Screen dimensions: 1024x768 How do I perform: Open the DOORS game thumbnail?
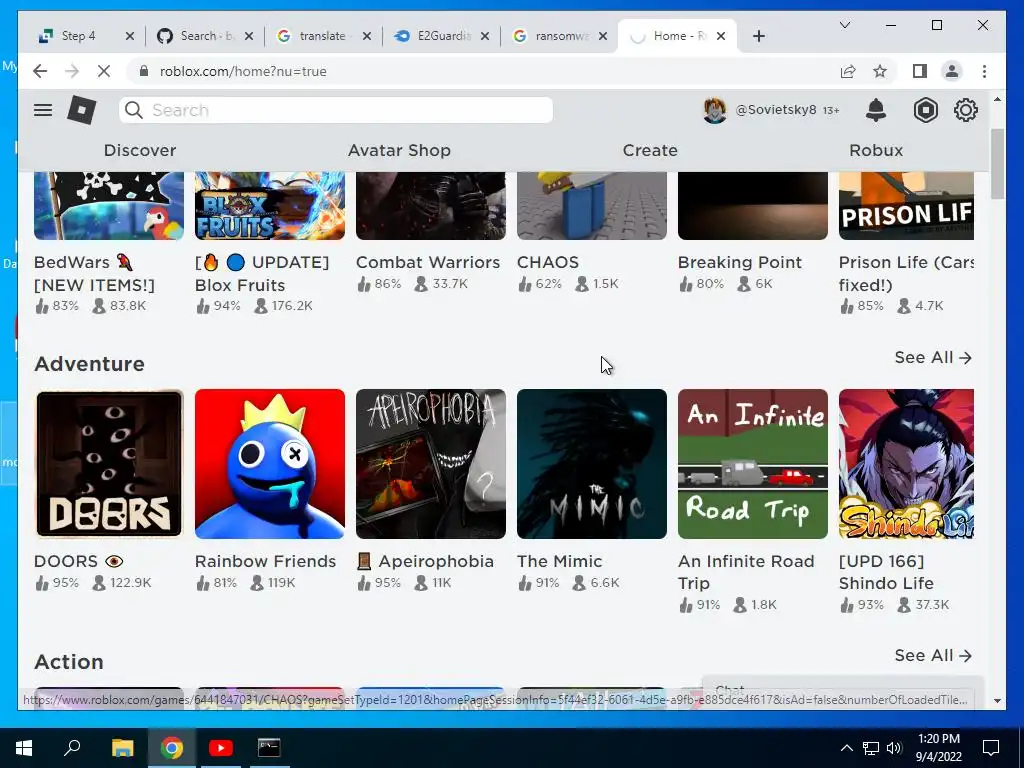pos(109,464)
